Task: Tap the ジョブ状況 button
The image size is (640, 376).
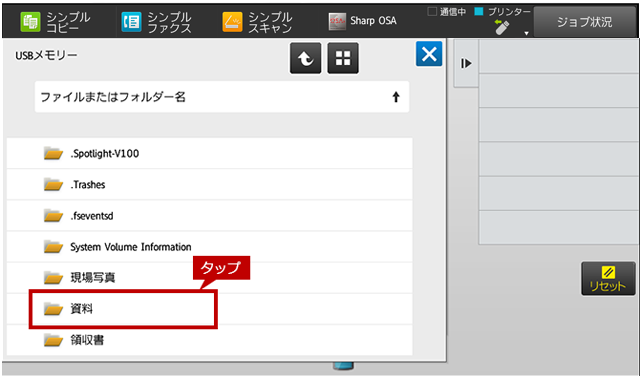Action: click(x=584, y=22)
